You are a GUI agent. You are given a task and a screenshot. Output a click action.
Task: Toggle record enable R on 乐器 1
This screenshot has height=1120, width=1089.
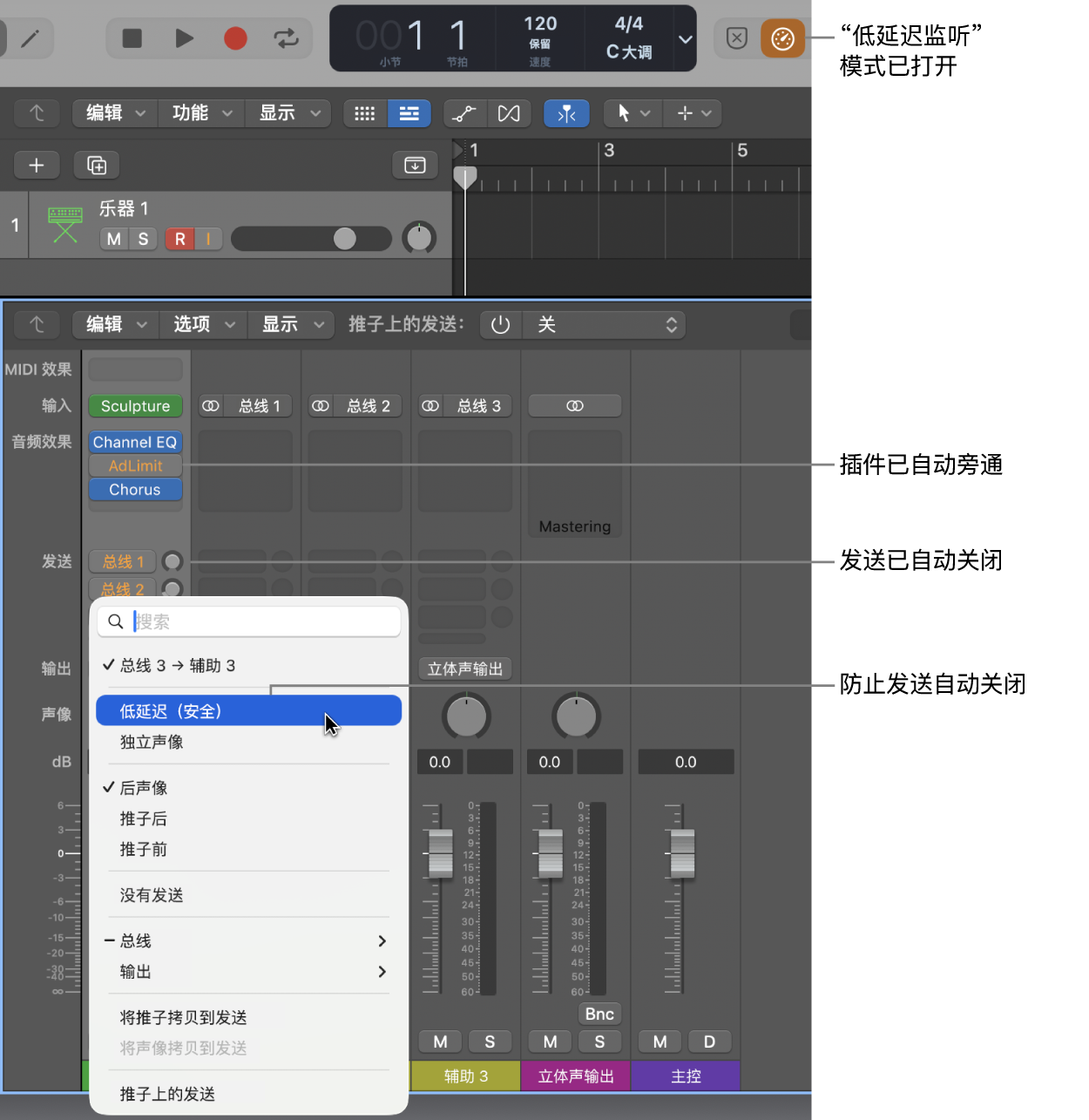pyautogui.click(x=179, y=239)
